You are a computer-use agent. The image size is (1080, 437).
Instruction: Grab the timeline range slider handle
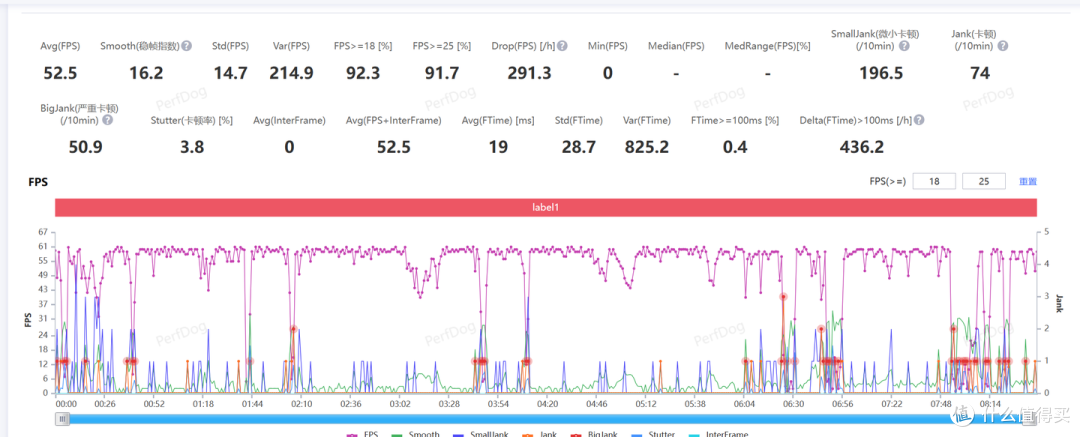pos(63,418)
